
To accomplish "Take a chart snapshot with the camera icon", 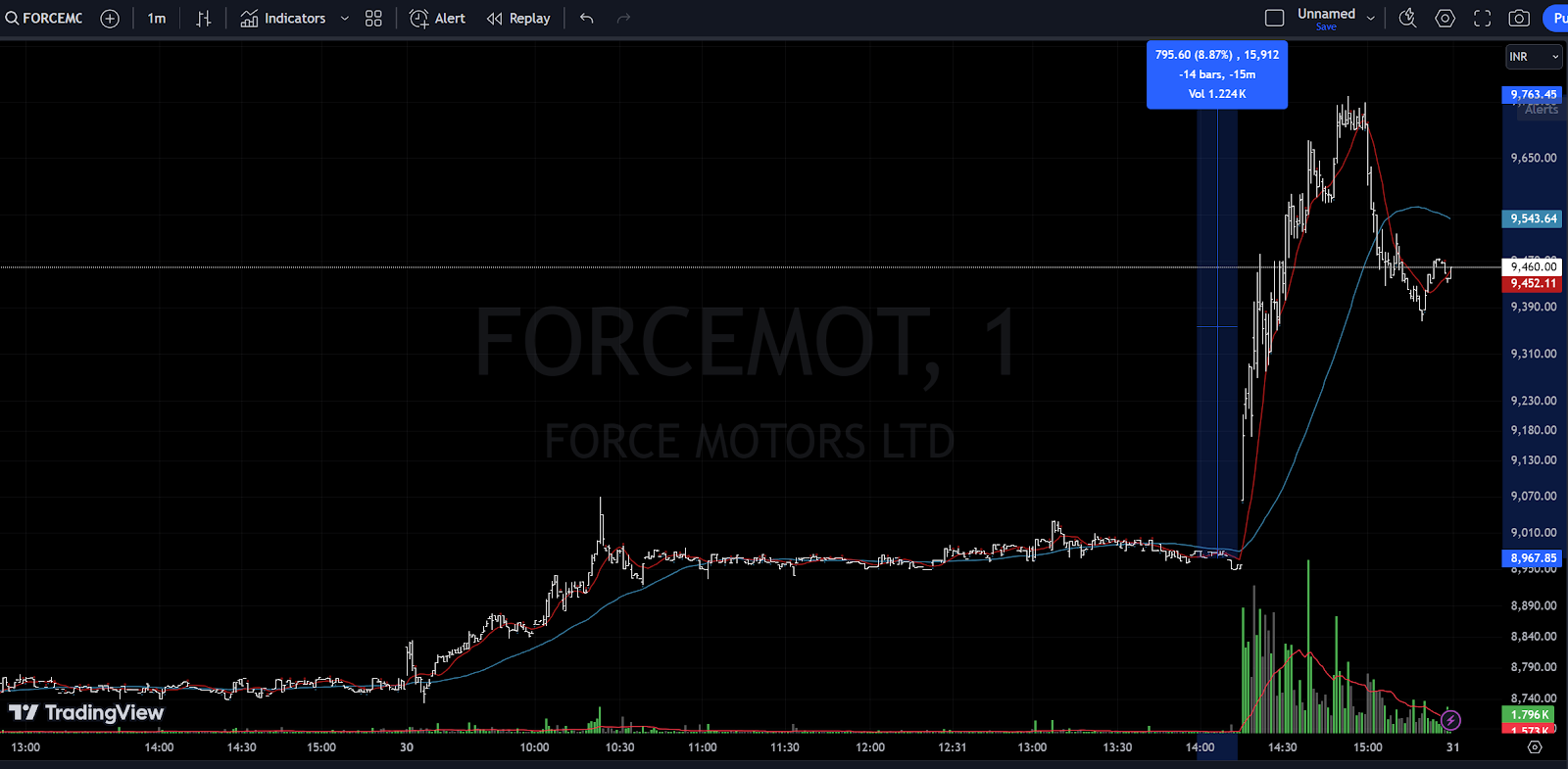I will pos(1519,18).
